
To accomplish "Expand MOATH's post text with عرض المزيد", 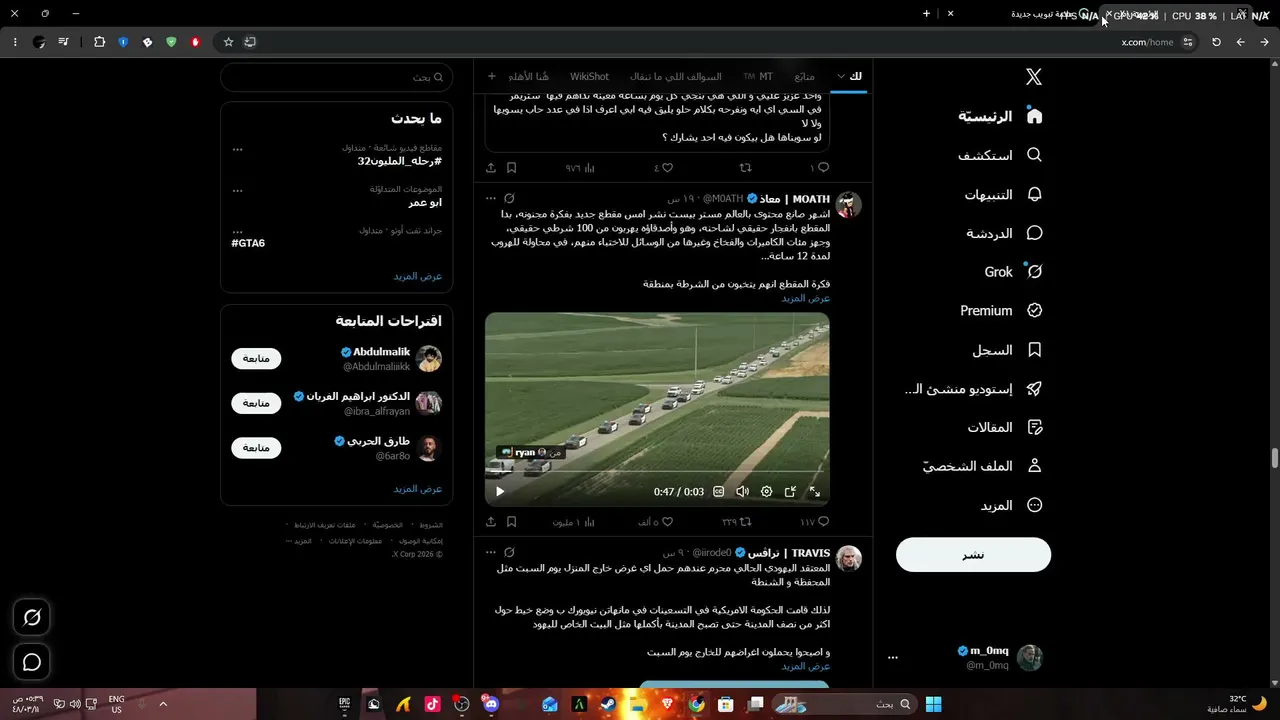I will pyautogui.click(x=806, y=298).
